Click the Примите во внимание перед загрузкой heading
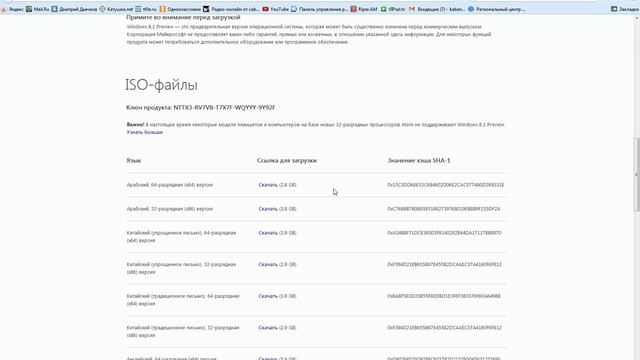 183,18
